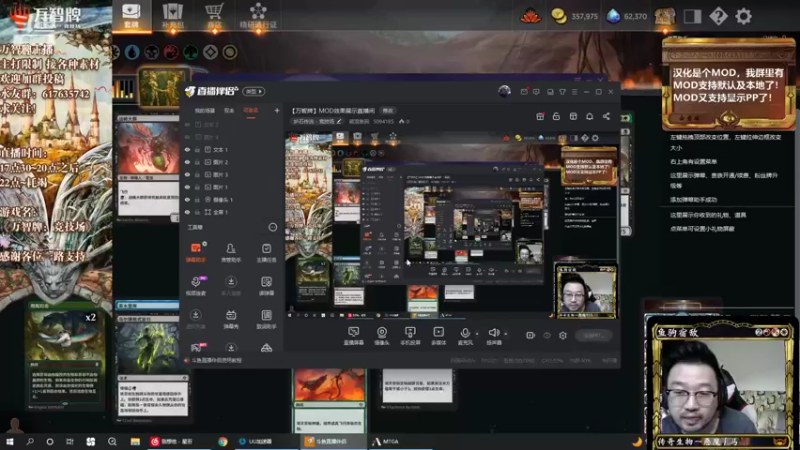Open Windows Start menu
This screenshot has width=800, height=450.
tap(10, 441)
